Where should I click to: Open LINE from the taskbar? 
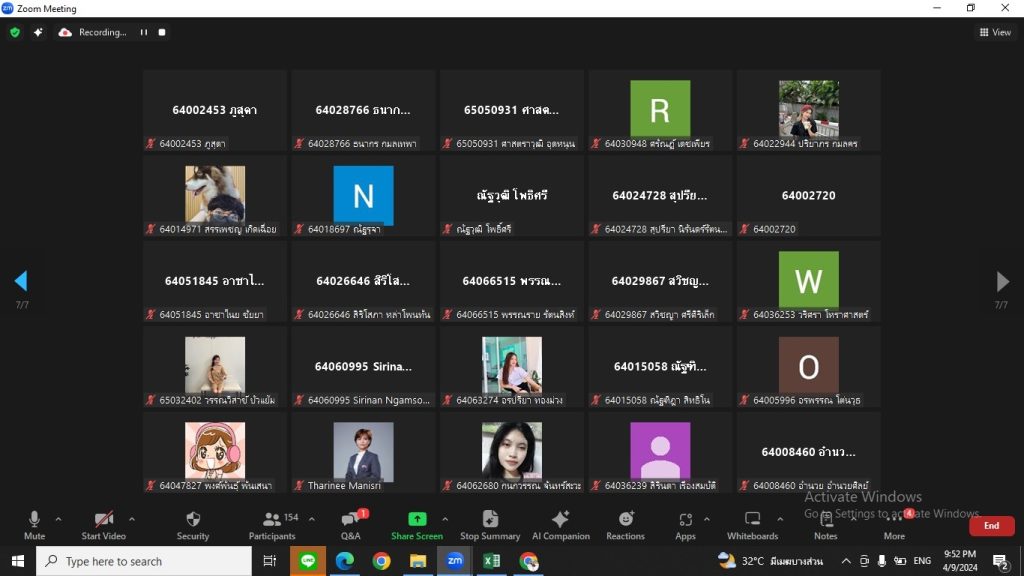click(x=308, y=561)
